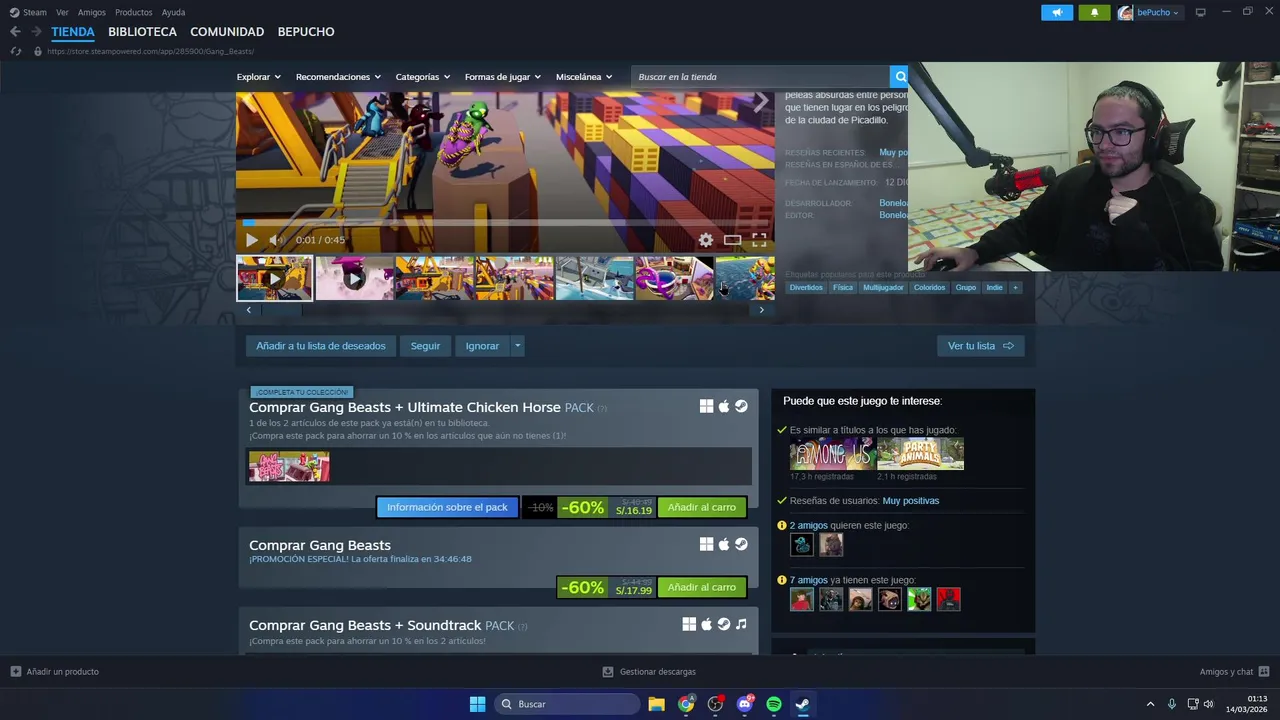Select the first trailer thumbnail

click(x=275, y=278)
